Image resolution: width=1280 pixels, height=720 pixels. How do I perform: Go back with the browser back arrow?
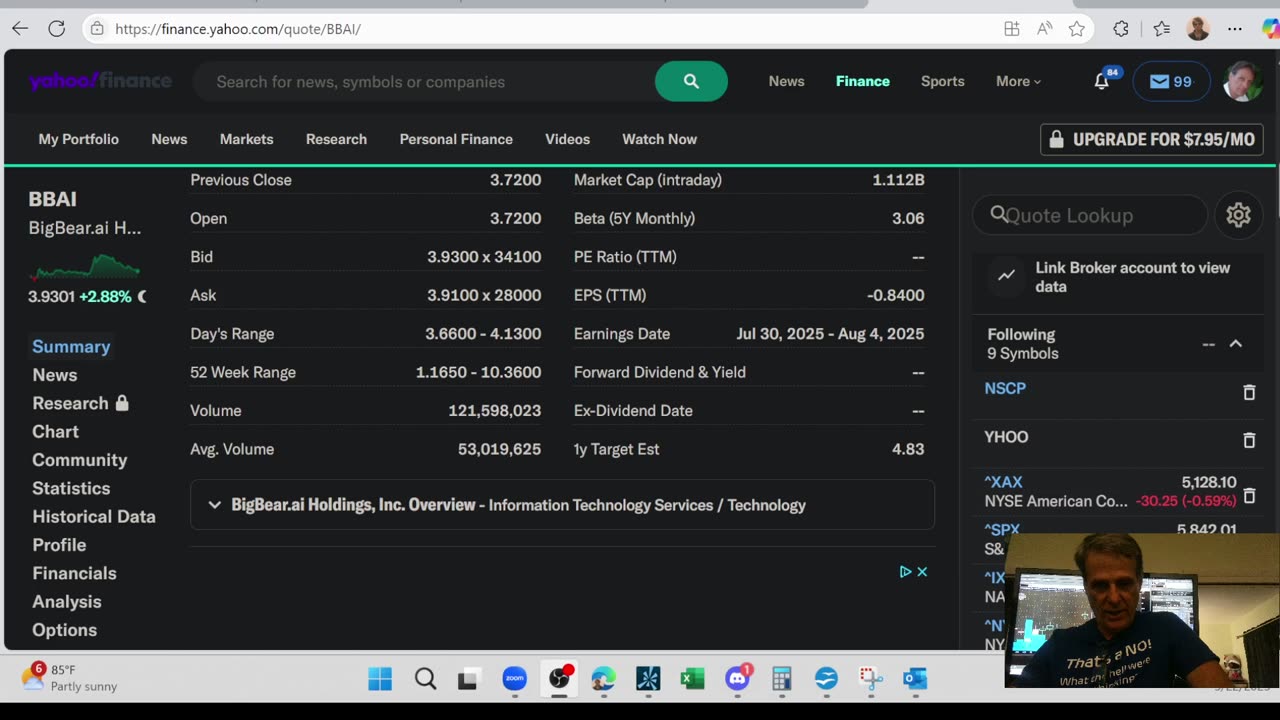click(x=20, y=29)
